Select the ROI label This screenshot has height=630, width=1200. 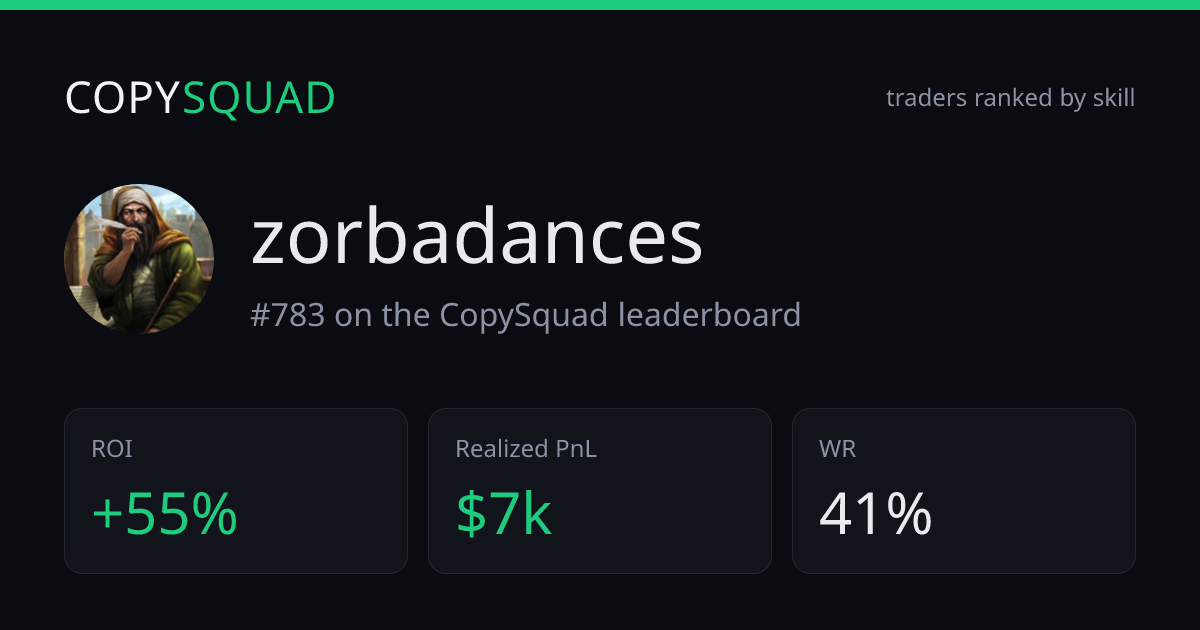[112, 450]
